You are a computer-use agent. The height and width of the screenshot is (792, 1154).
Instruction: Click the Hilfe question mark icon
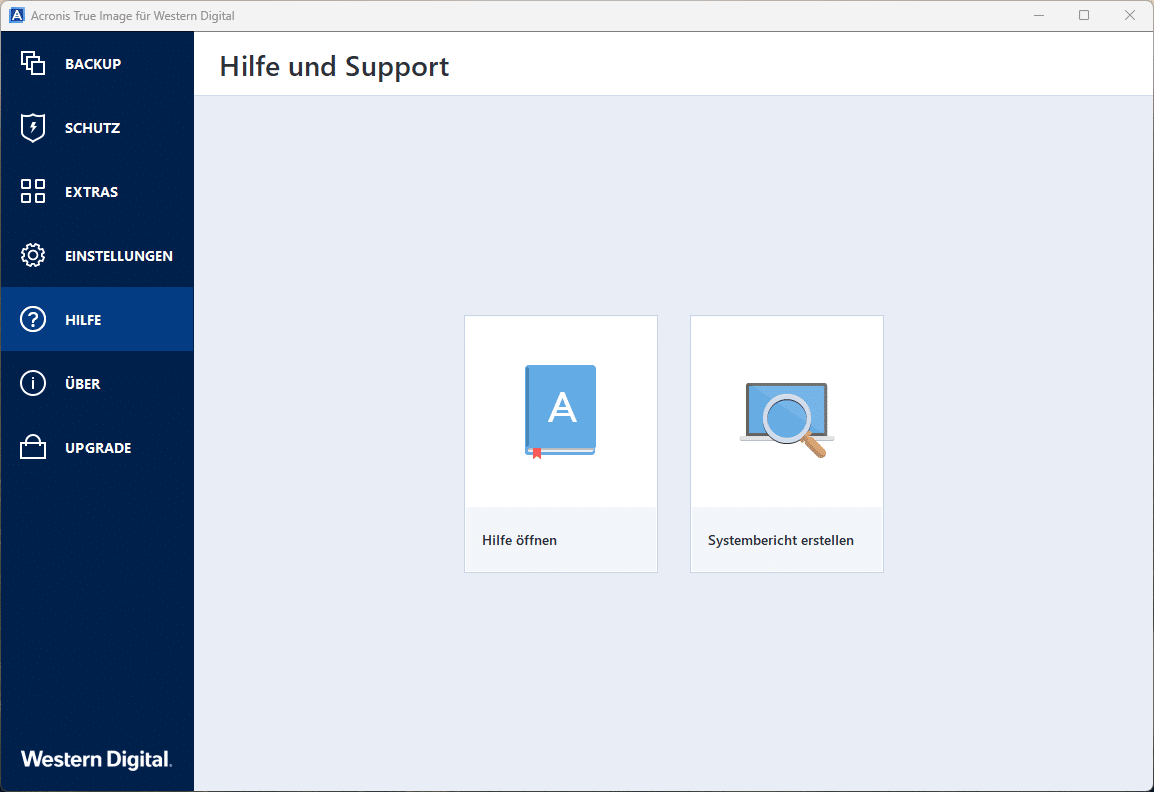click(33, 319)
